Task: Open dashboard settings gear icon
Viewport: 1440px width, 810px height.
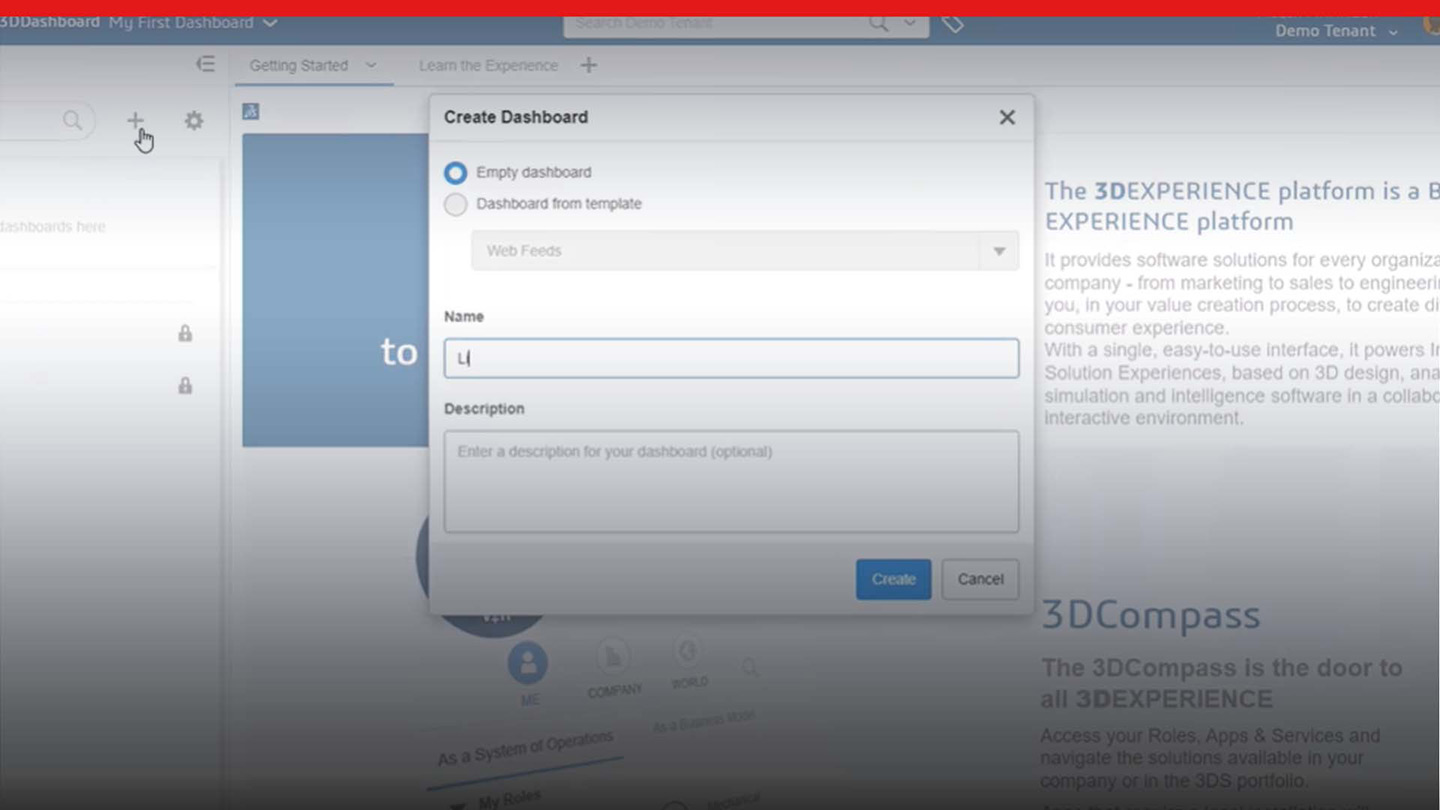Action: [x=194, y=121]
